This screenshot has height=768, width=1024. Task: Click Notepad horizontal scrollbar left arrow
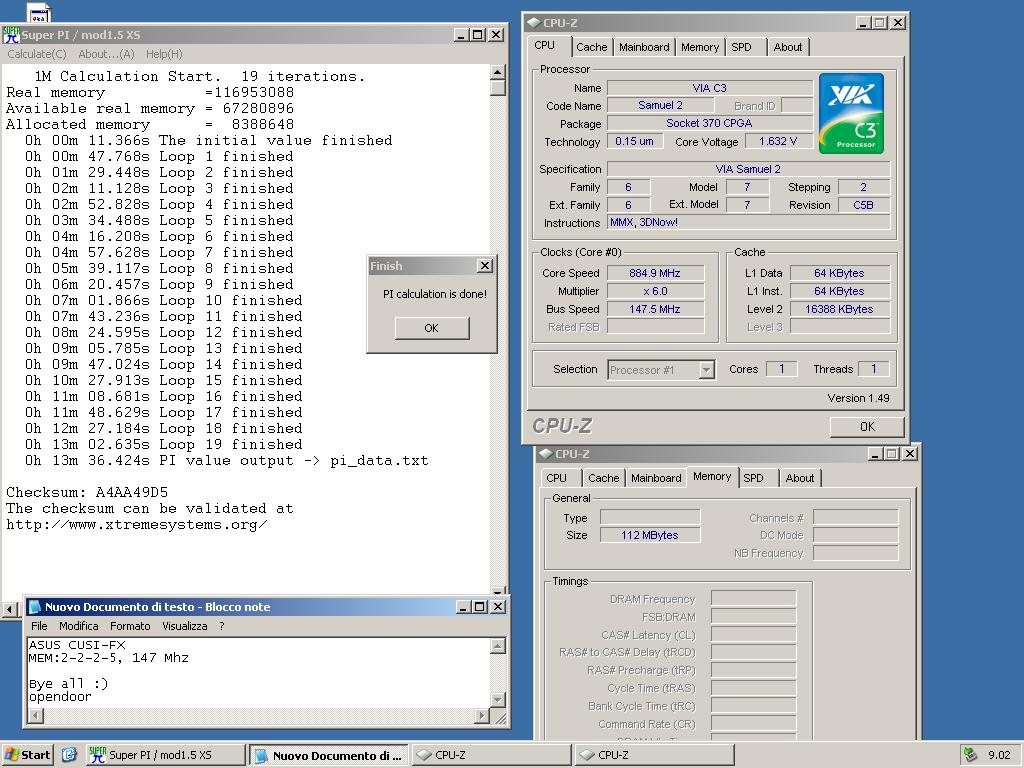point(36,716)
